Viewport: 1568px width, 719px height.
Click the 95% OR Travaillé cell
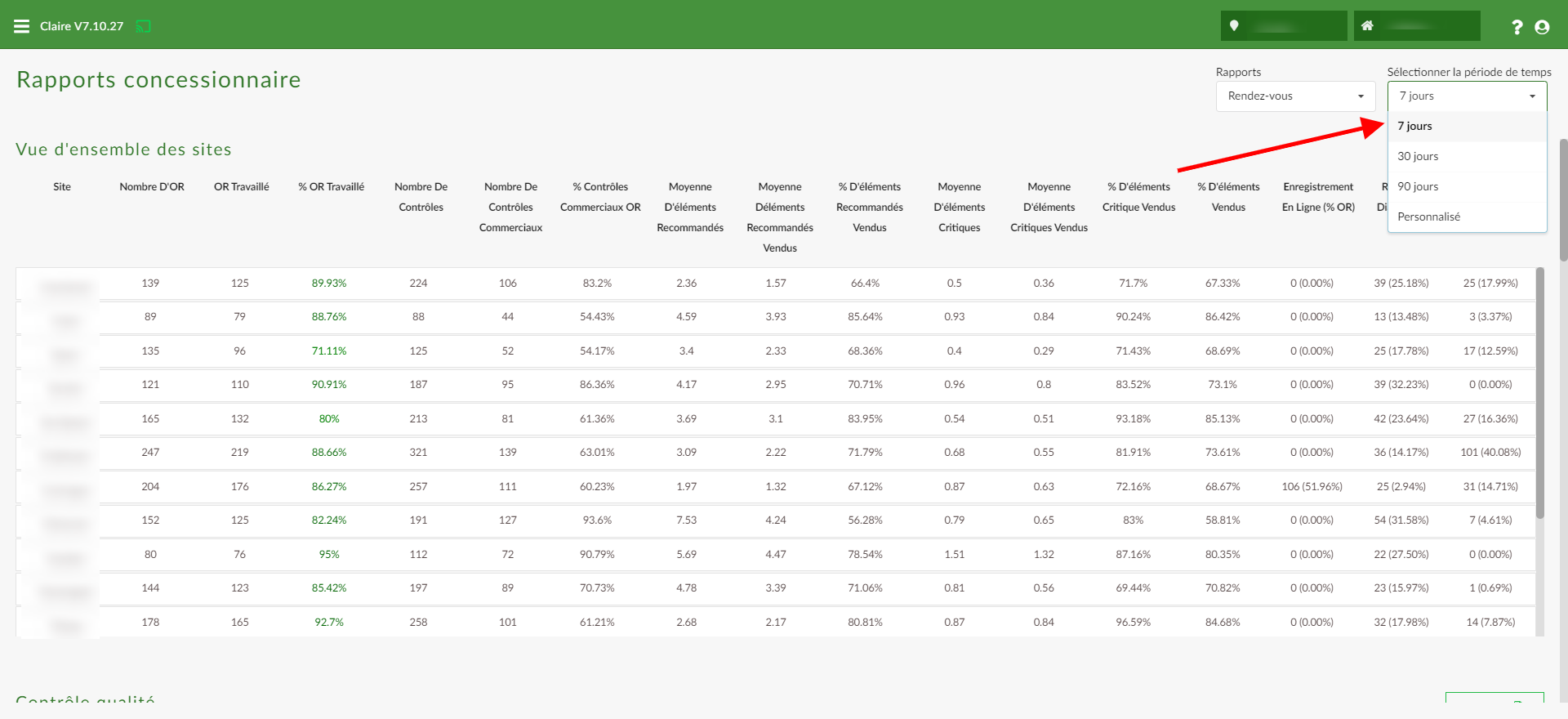click(x=329, y=554)
